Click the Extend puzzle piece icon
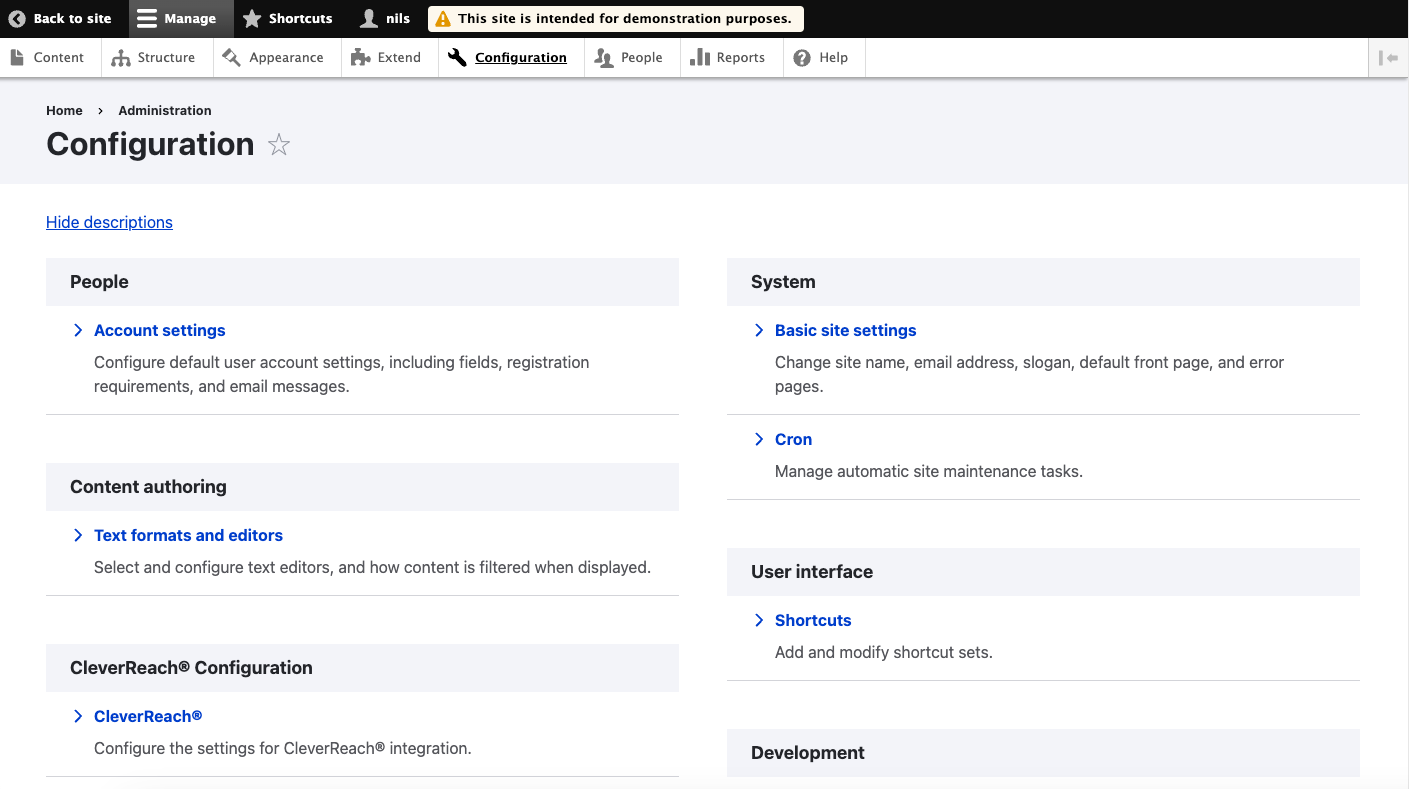 click(361, 58)
